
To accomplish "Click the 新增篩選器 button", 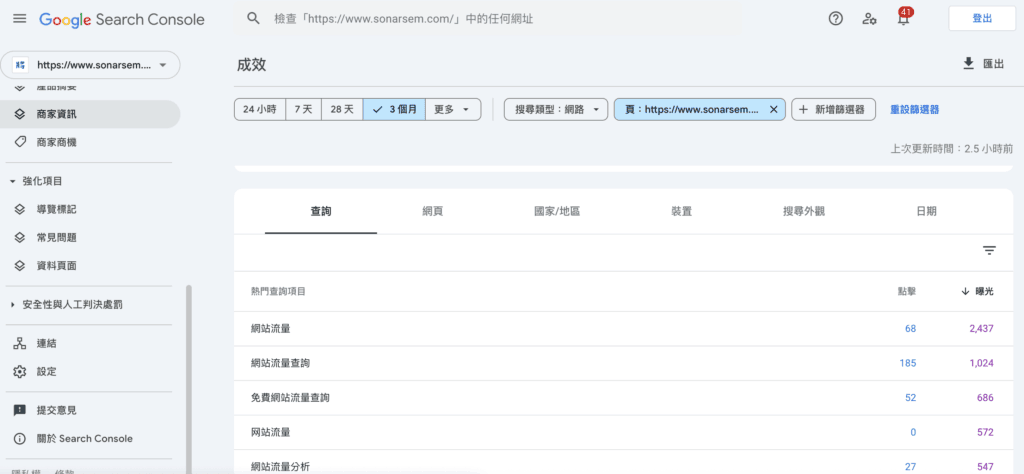I will tap(834, 109).
